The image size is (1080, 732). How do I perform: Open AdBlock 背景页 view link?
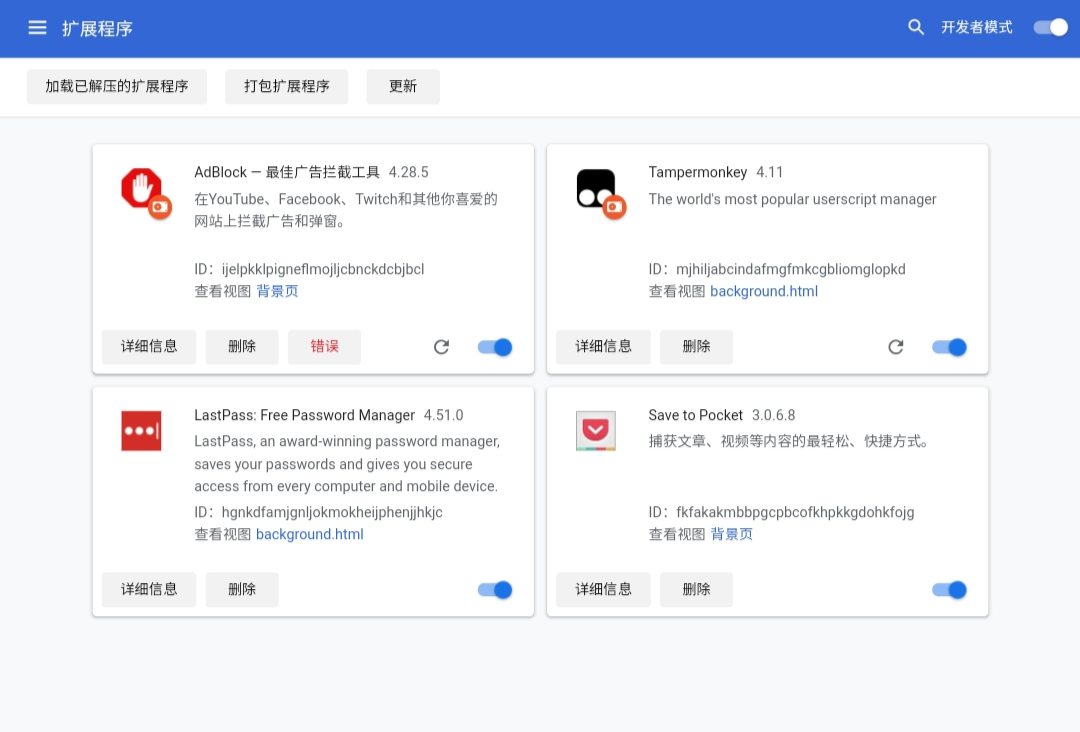tap(278, 291)
